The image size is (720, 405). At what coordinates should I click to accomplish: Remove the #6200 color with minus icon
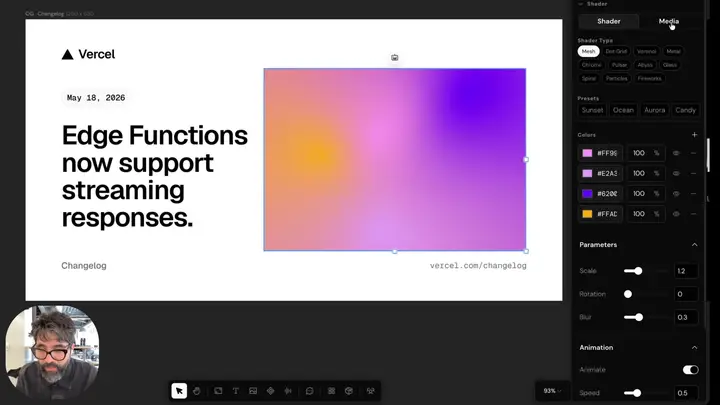pyautogui.click(x=693, y=193)
